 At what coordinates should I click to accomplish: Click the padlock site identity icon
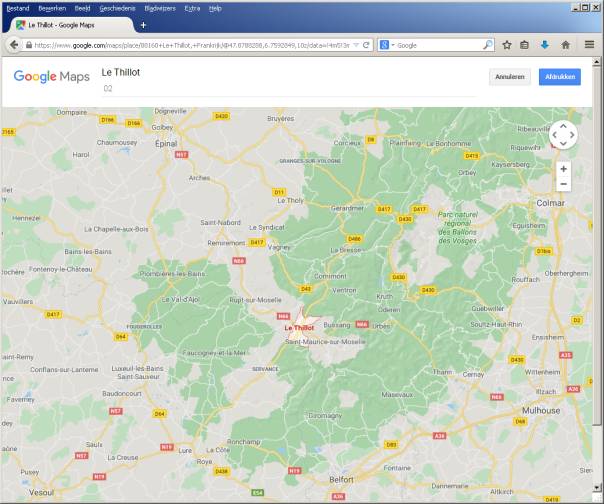click(29, 45)
